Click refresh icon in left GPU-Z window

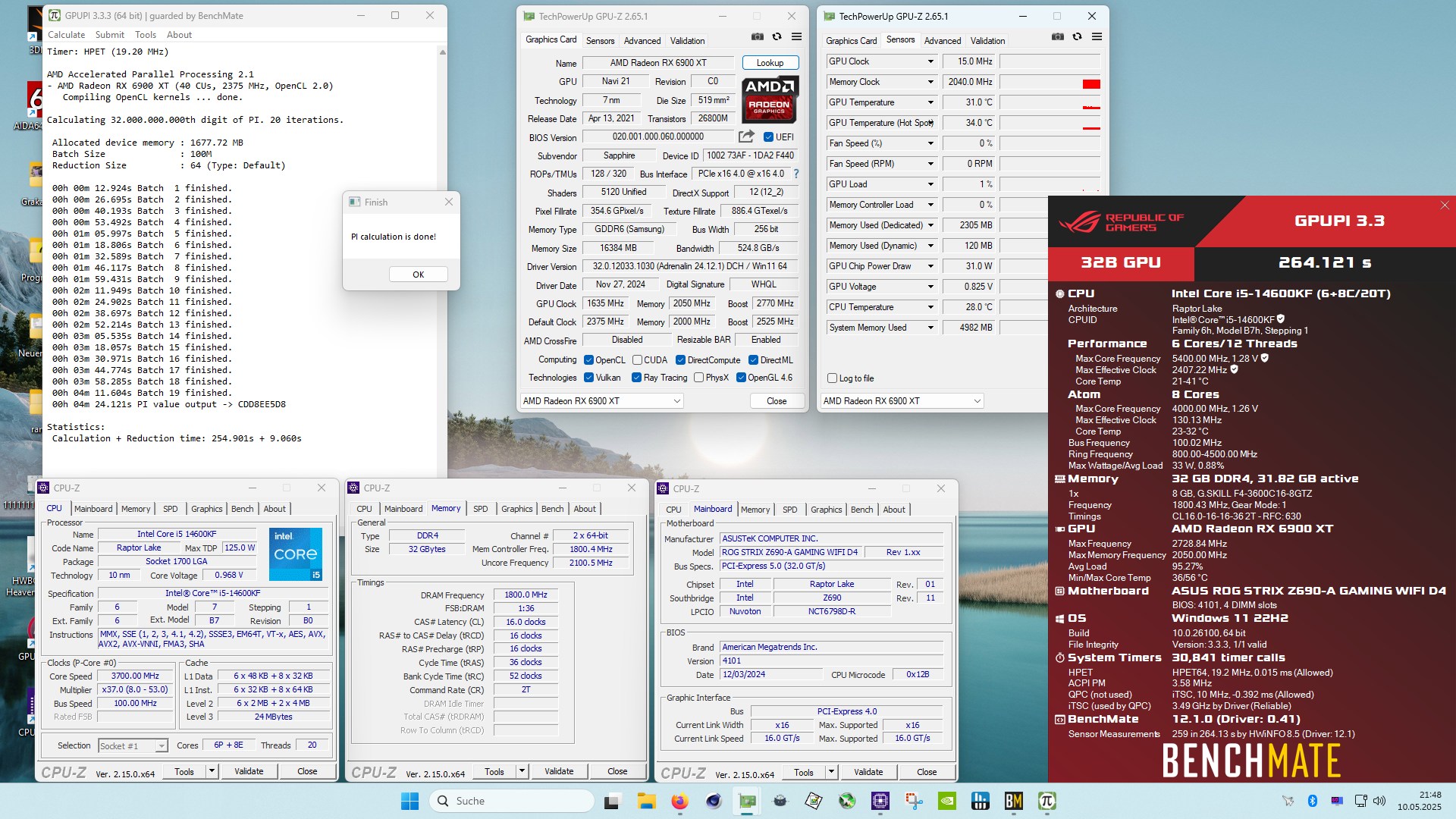coord(777,36)
